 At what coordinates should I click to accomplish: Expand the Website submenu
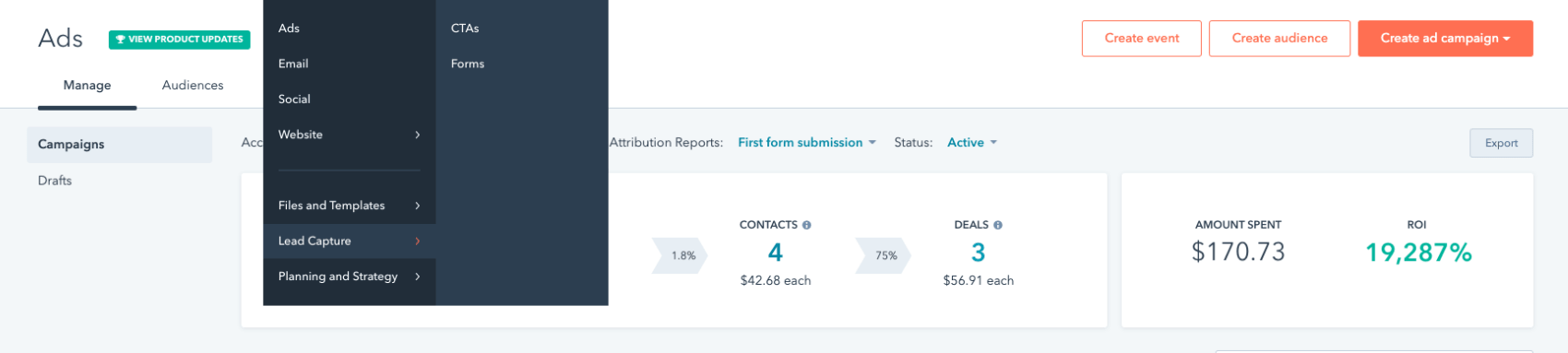coord(349,135)
